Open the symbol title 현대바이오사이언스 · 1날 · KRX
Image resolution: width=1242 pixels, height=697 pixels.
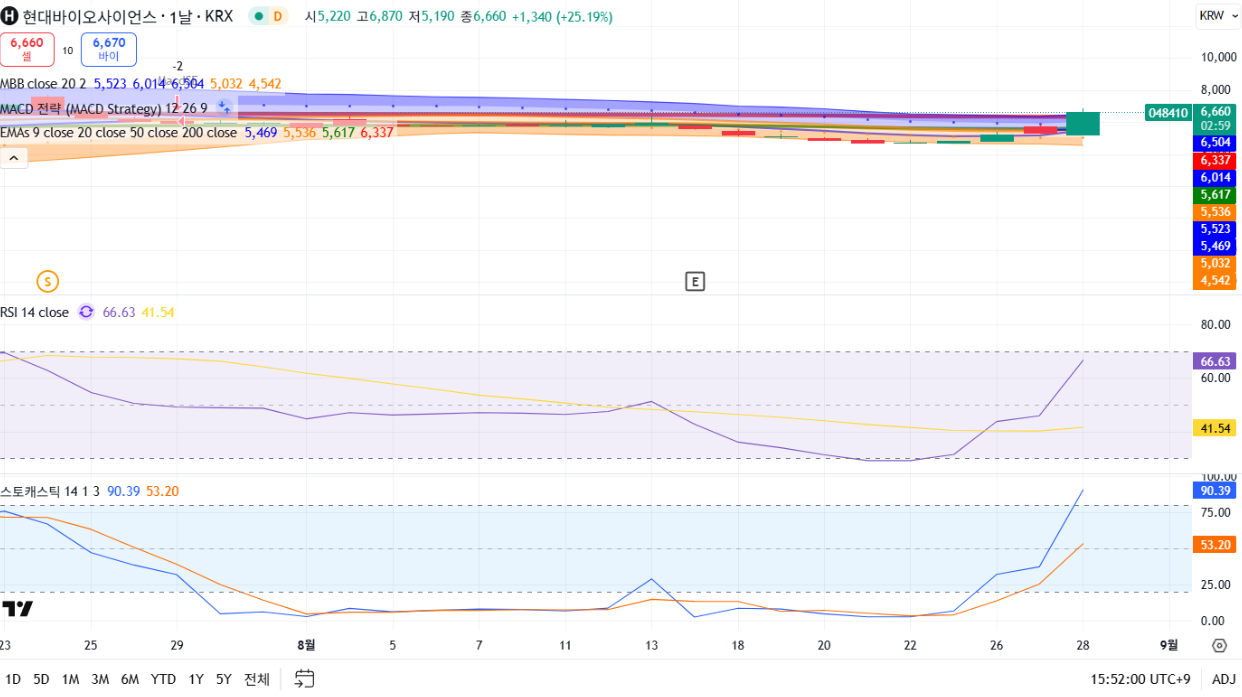click(128, 16)
